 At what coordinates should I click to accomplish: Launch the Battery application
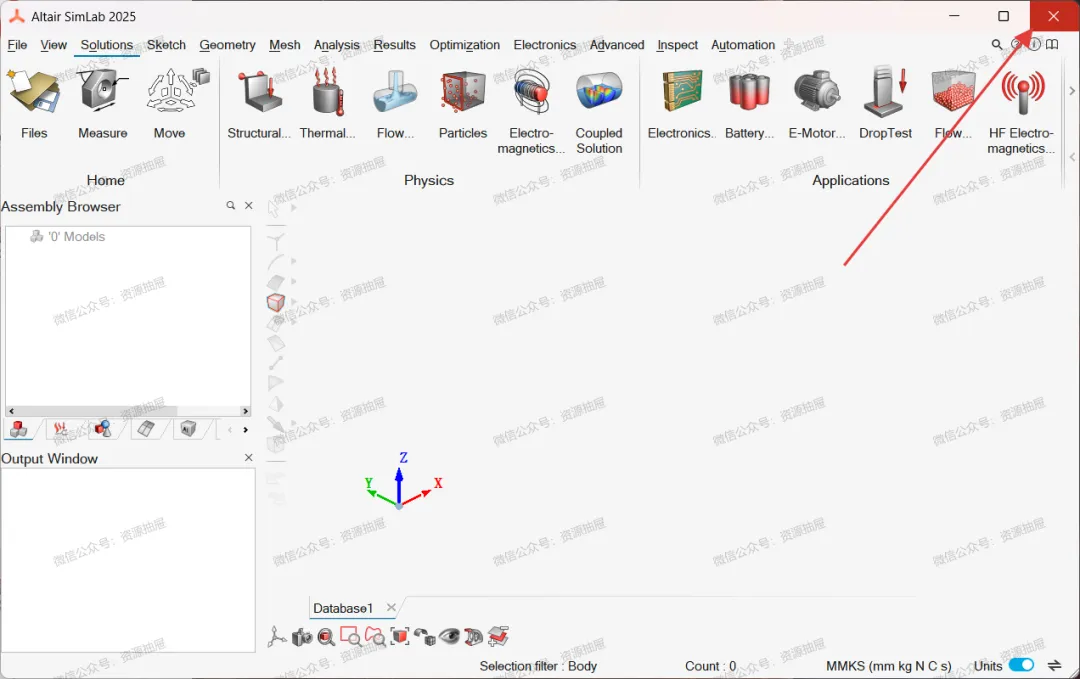click(749, 103)
